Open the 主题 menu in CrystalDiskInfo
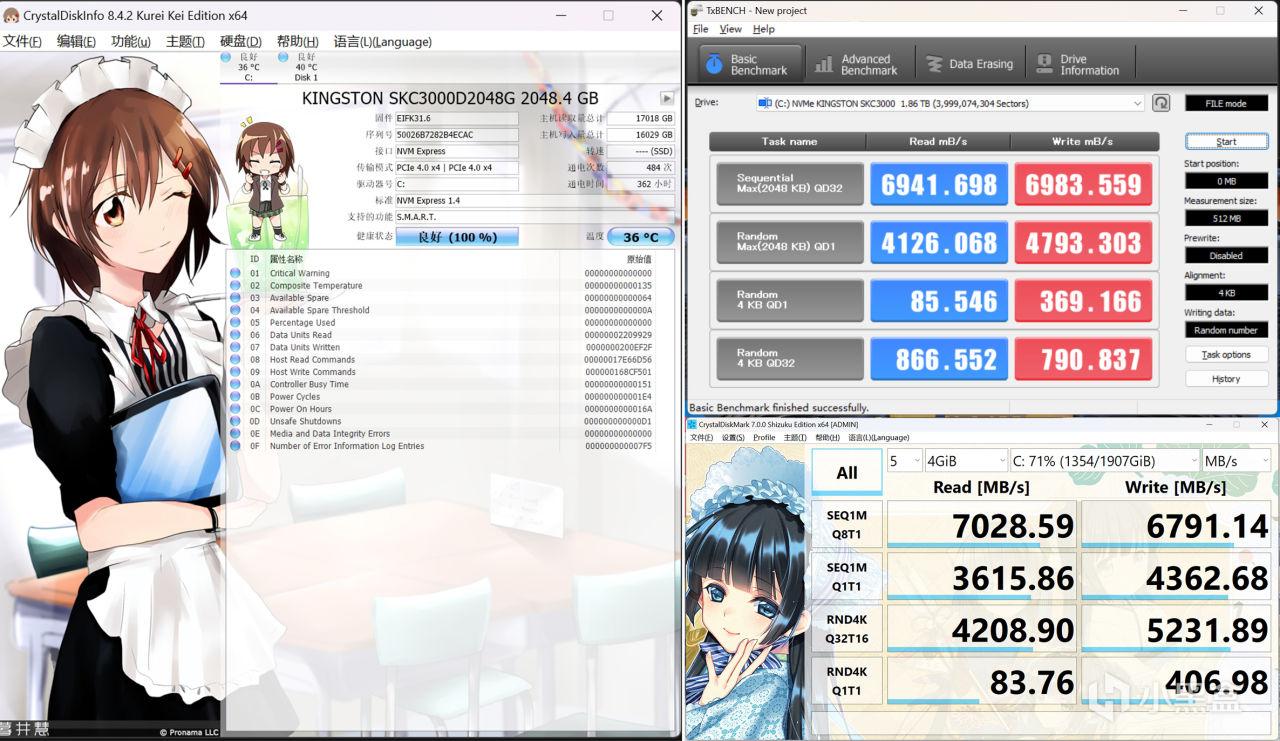 point(185,42)
